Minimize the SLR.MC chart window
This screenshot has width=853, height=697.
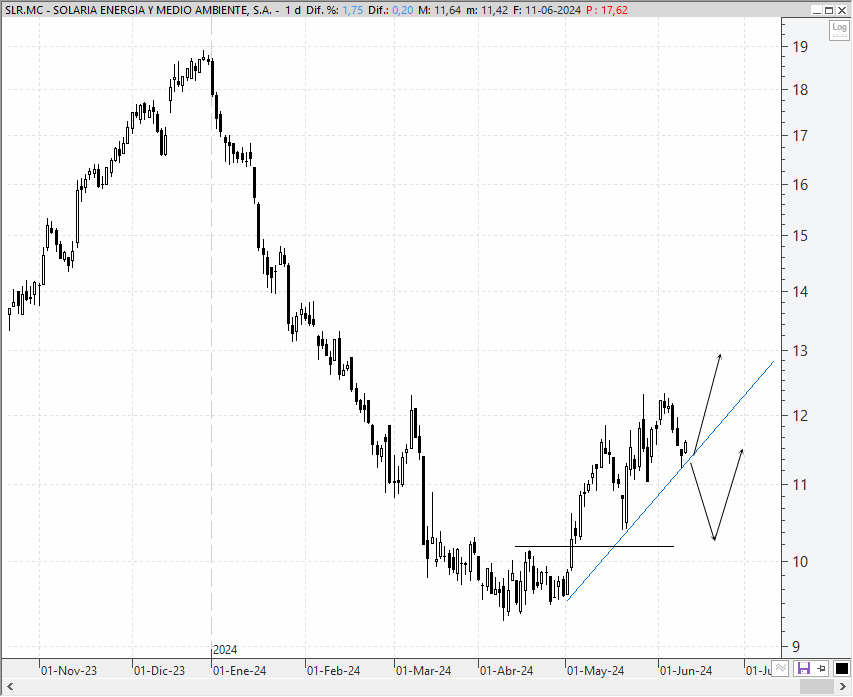pos(817,10)
